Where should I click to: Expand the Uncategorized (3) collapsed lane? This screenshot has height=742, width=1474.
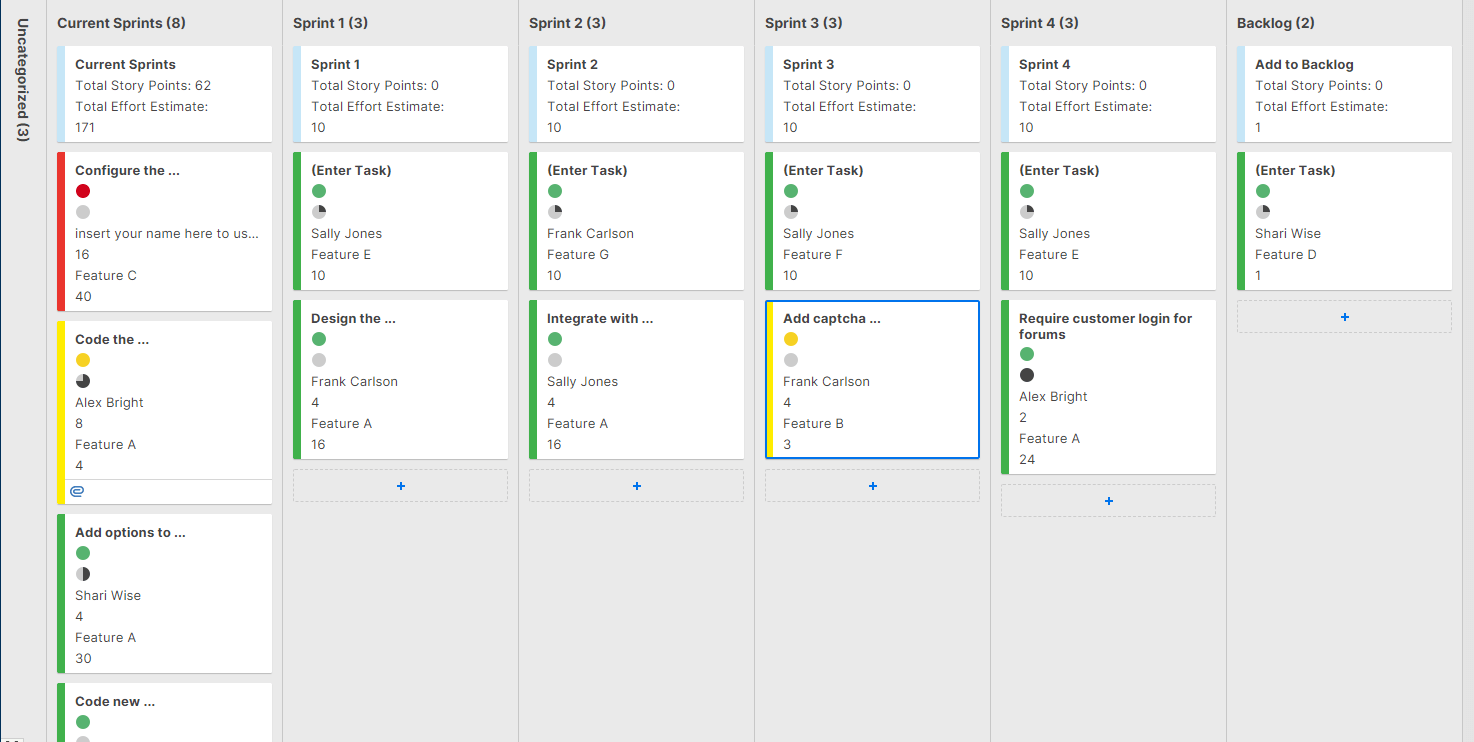pos(22,80)
